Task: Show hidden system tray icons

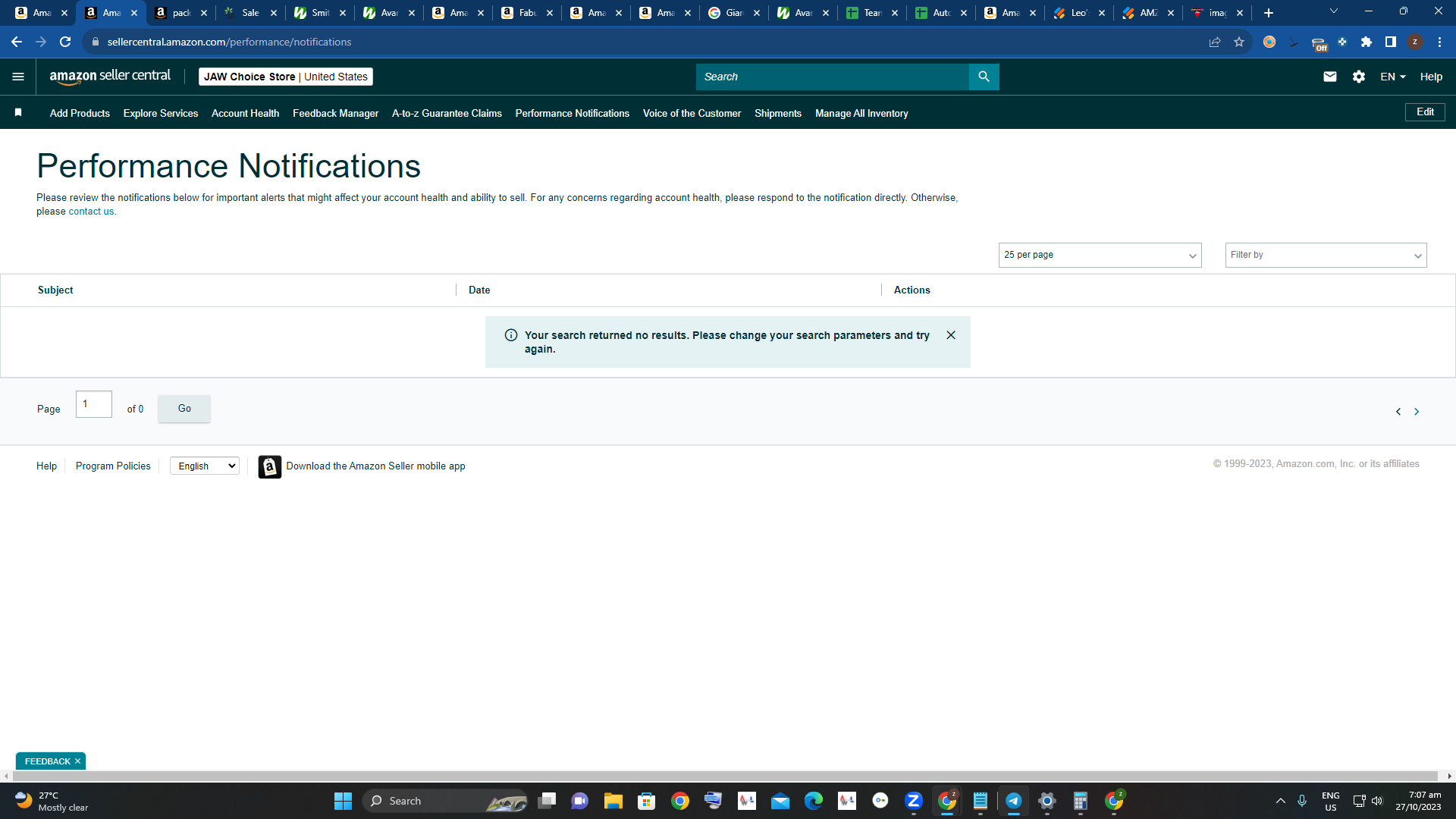Action: (1281, 801)
